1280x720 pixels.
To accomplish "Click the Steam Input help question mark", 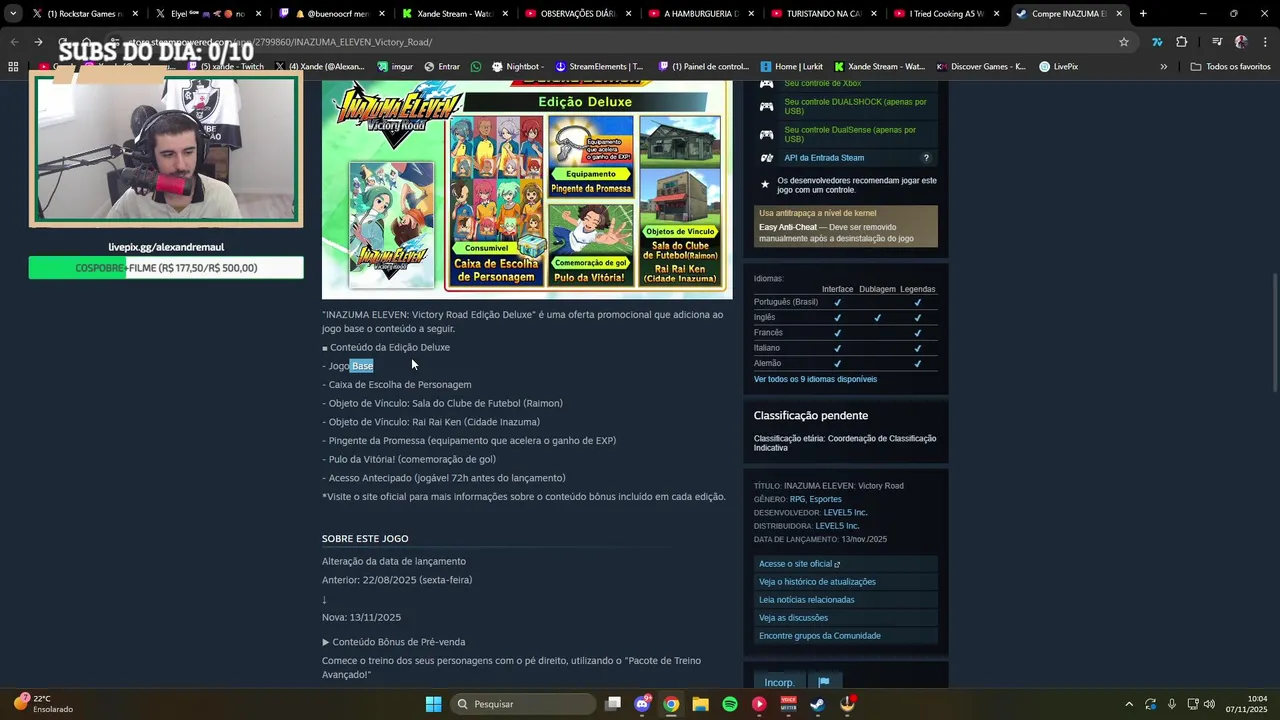I will click(926, 158).
